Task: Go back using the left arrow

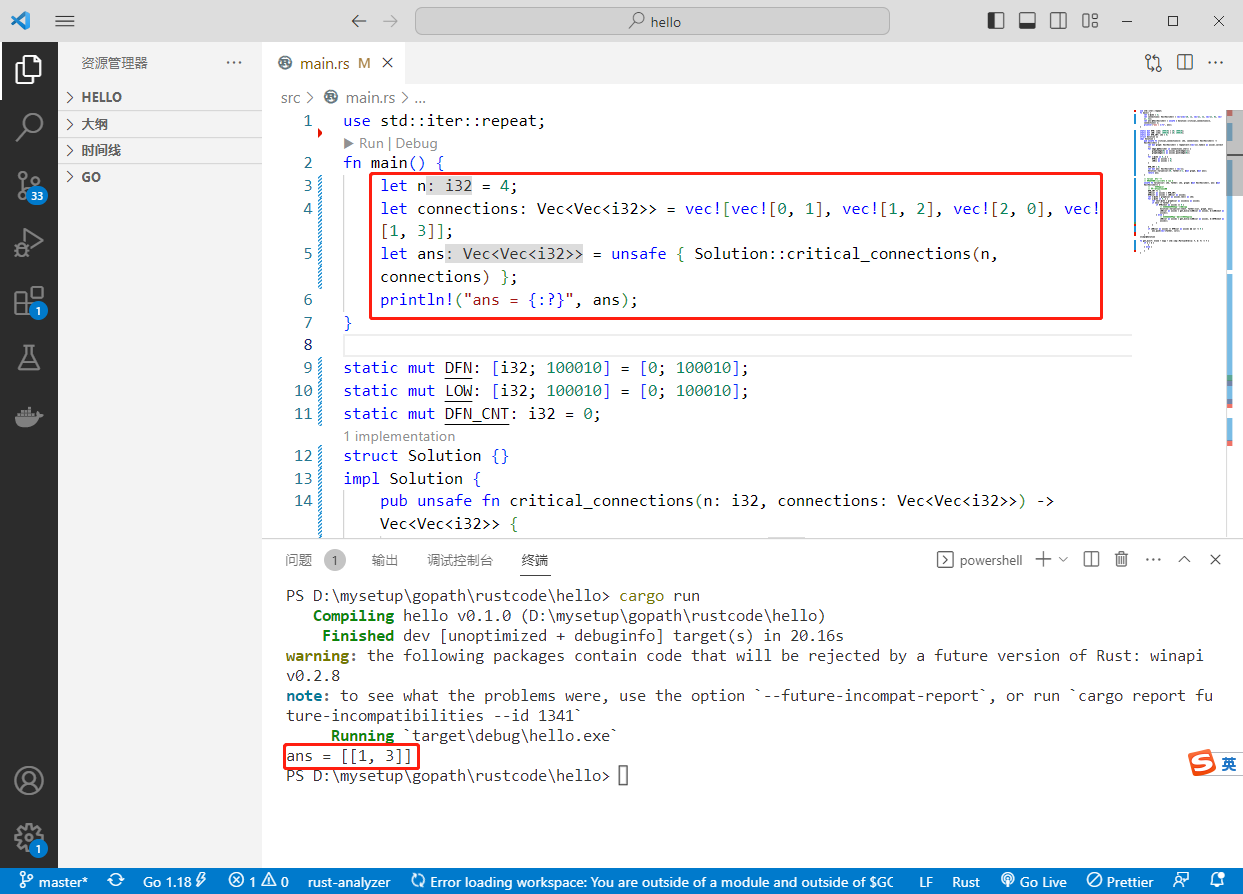Action: coord(359,21)
